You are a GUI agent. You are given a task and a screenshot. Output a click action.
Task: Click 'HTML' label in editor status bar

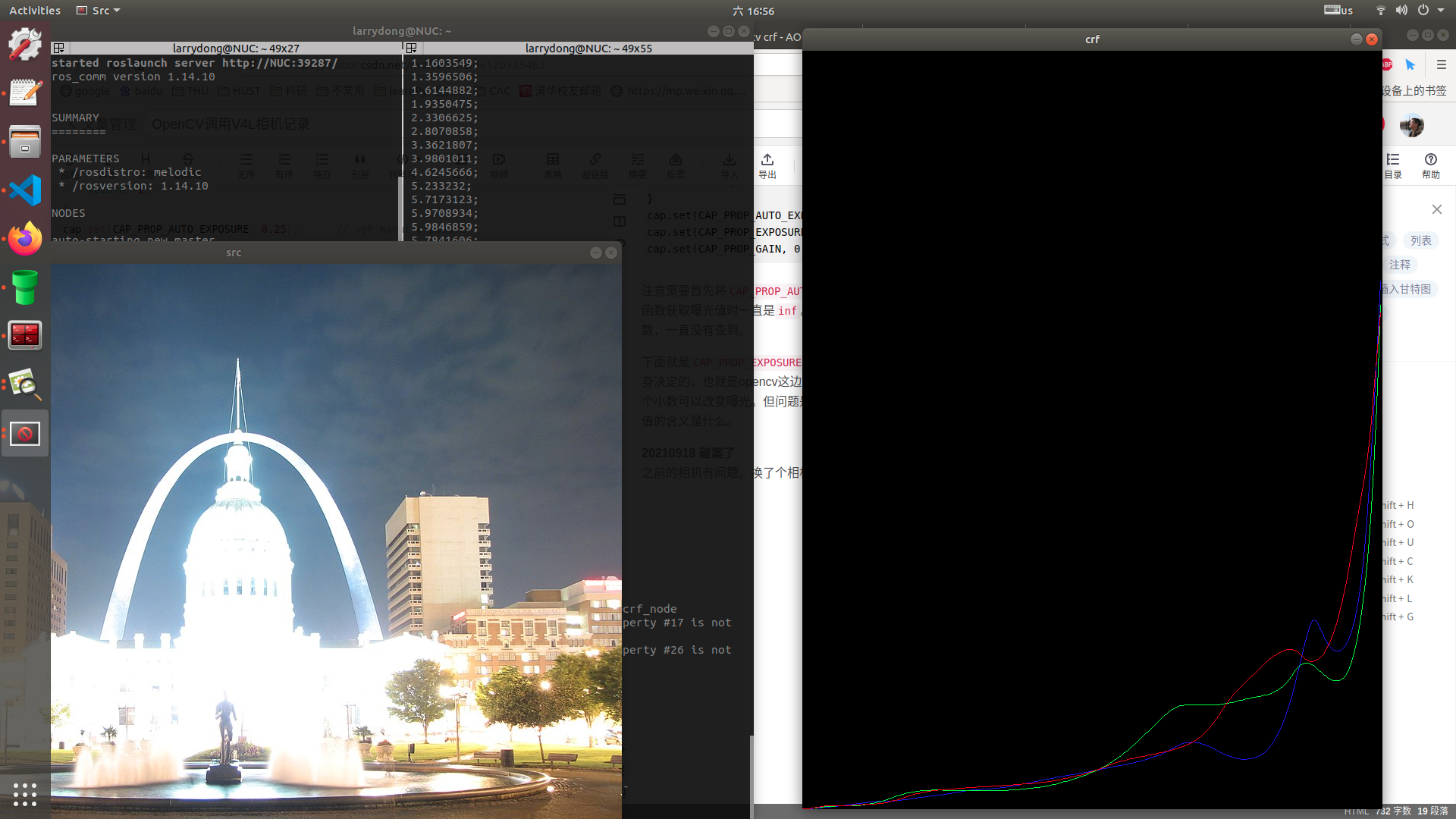pos(1357,811)
